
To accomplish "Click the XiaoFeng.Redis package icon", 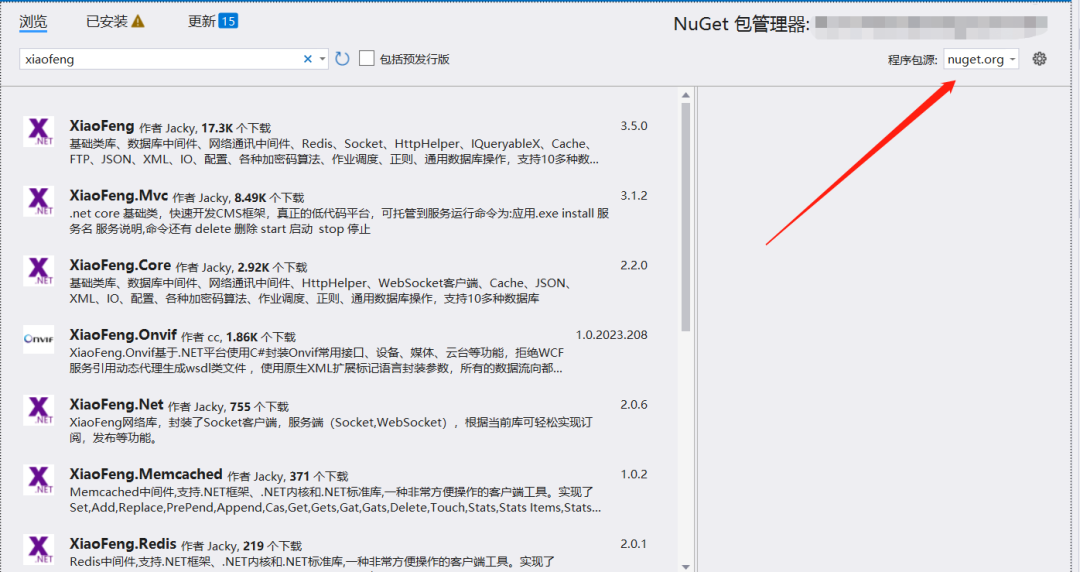I will click(x=39, y=549).
